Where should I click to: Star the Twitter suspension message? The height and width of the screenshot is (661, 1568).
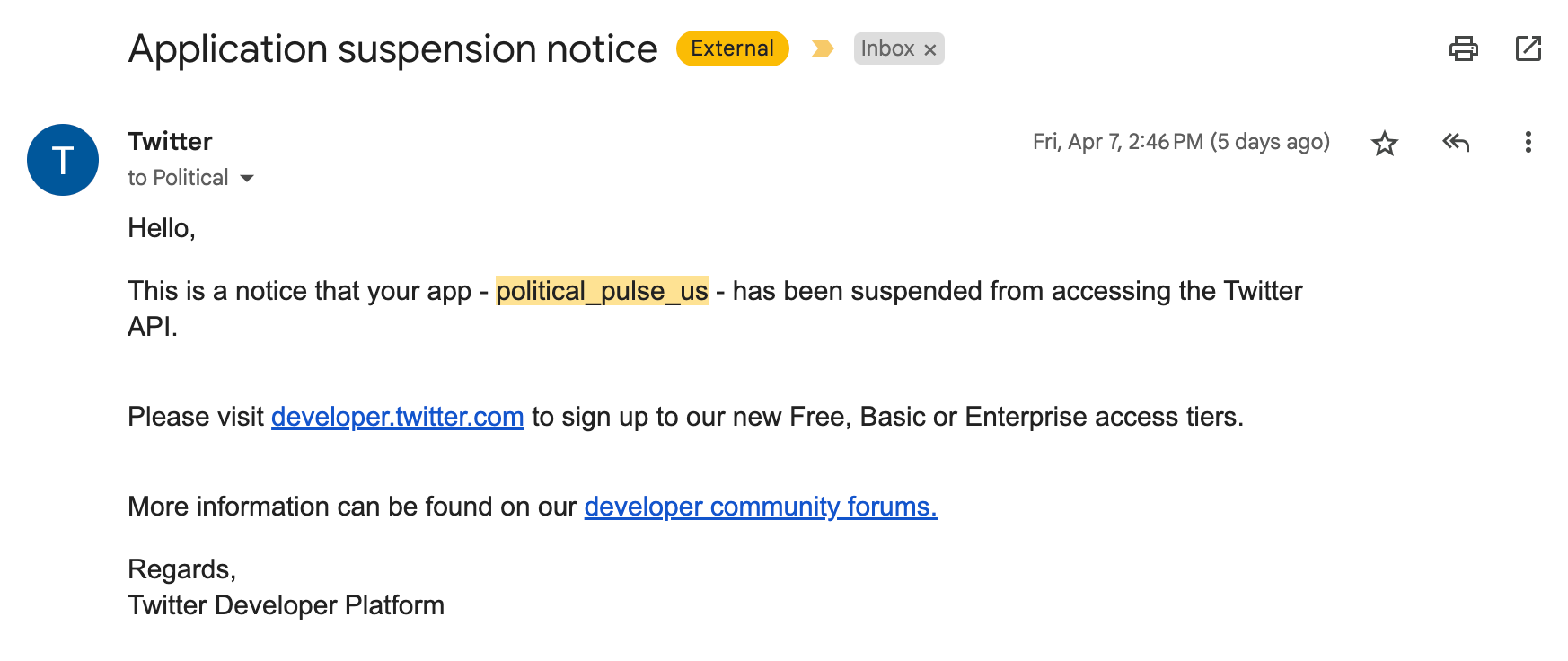click(1385, 143)
